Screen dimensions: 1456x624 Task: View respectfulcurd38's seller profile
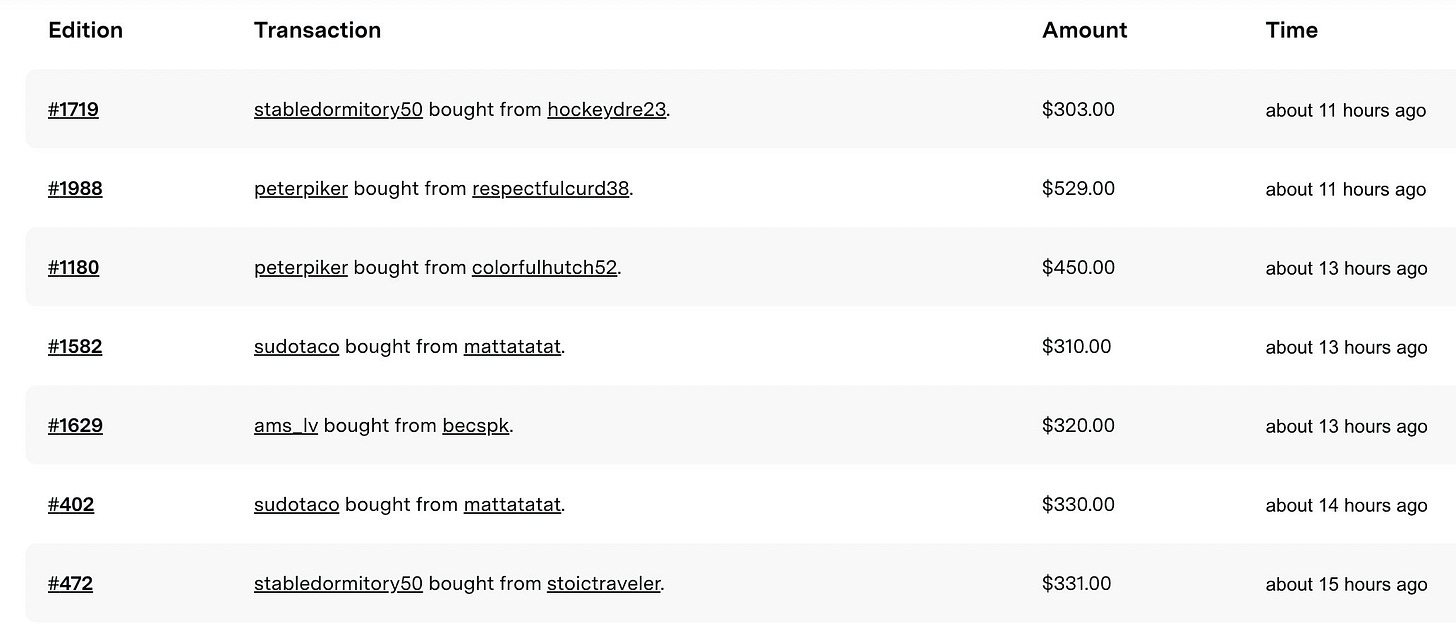pos(550,189)
